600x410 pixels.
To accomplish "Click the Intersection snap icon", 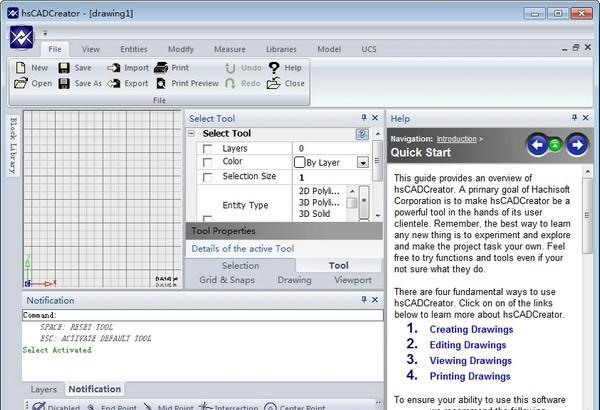I will (205, 406).
